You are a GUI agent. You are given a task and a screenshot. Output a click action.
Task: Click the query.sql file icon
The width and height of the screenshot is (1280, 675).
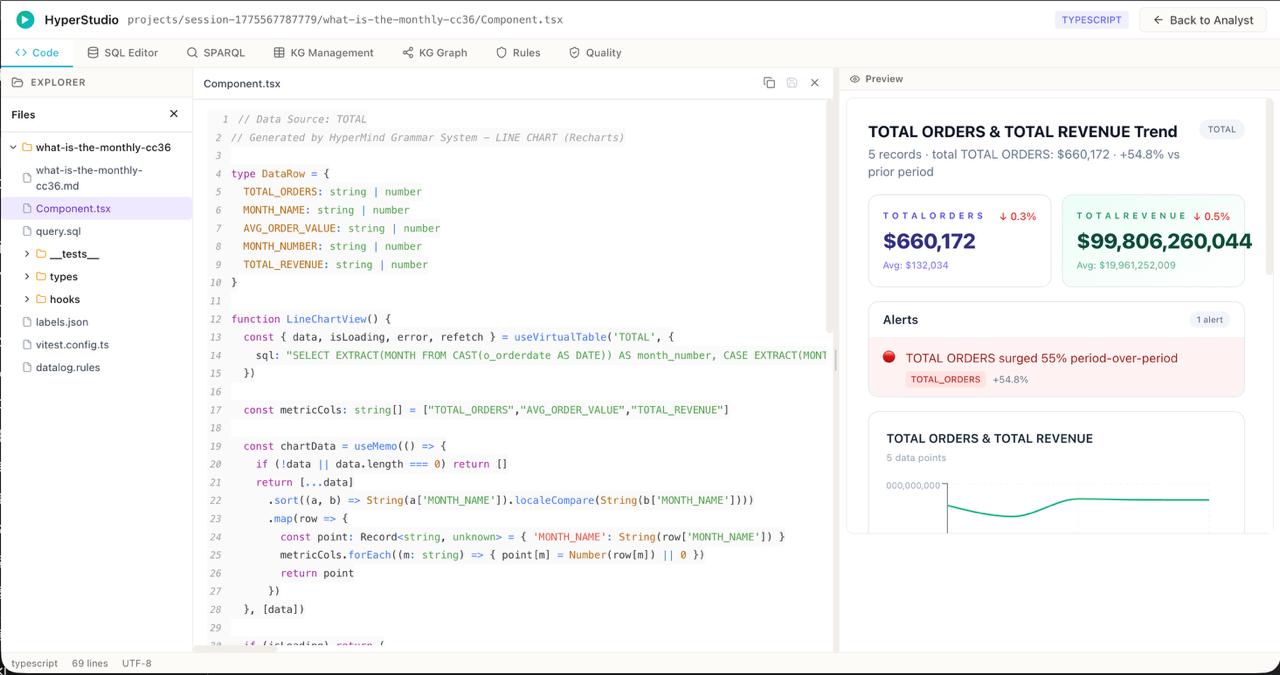click(27, 231)
